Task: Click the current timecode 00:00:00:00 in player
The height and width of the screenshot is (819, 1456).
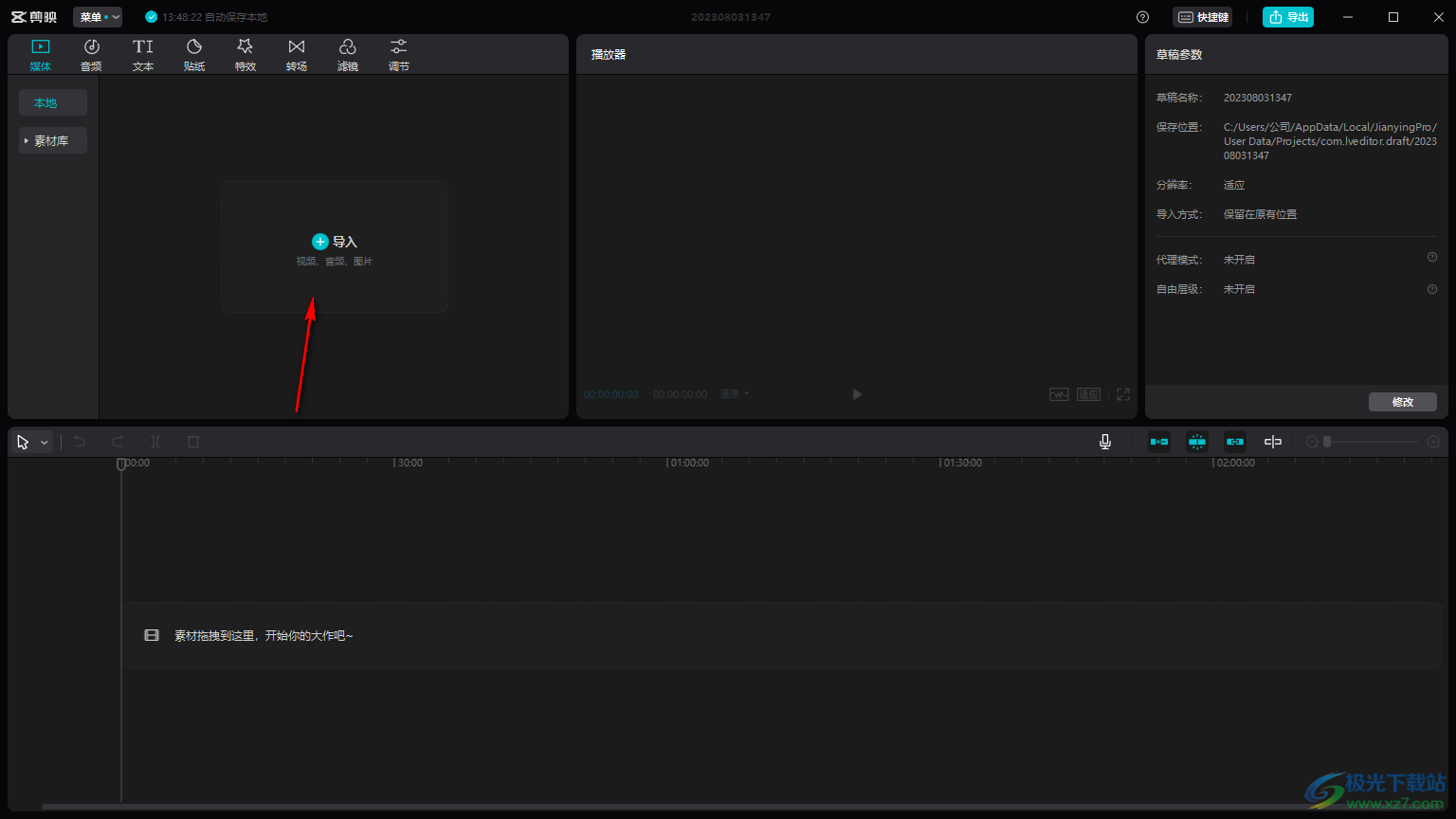Action: pyautogui.click(x=610, y=394)
